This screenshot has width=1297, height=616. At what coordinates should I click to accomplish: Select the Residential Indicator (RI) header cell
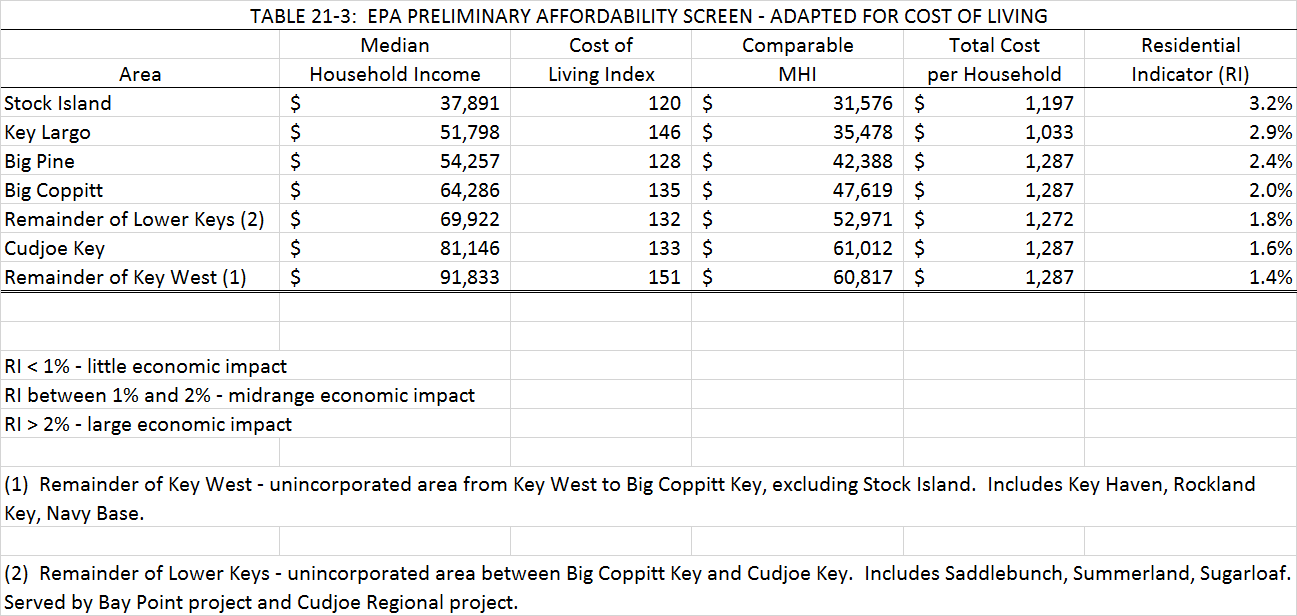(x=1190, y=60)
